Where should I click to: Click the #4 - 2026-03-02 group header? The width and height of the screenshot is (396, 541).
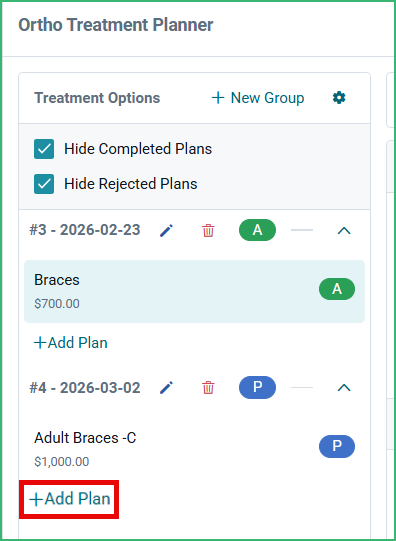[85, 388]
